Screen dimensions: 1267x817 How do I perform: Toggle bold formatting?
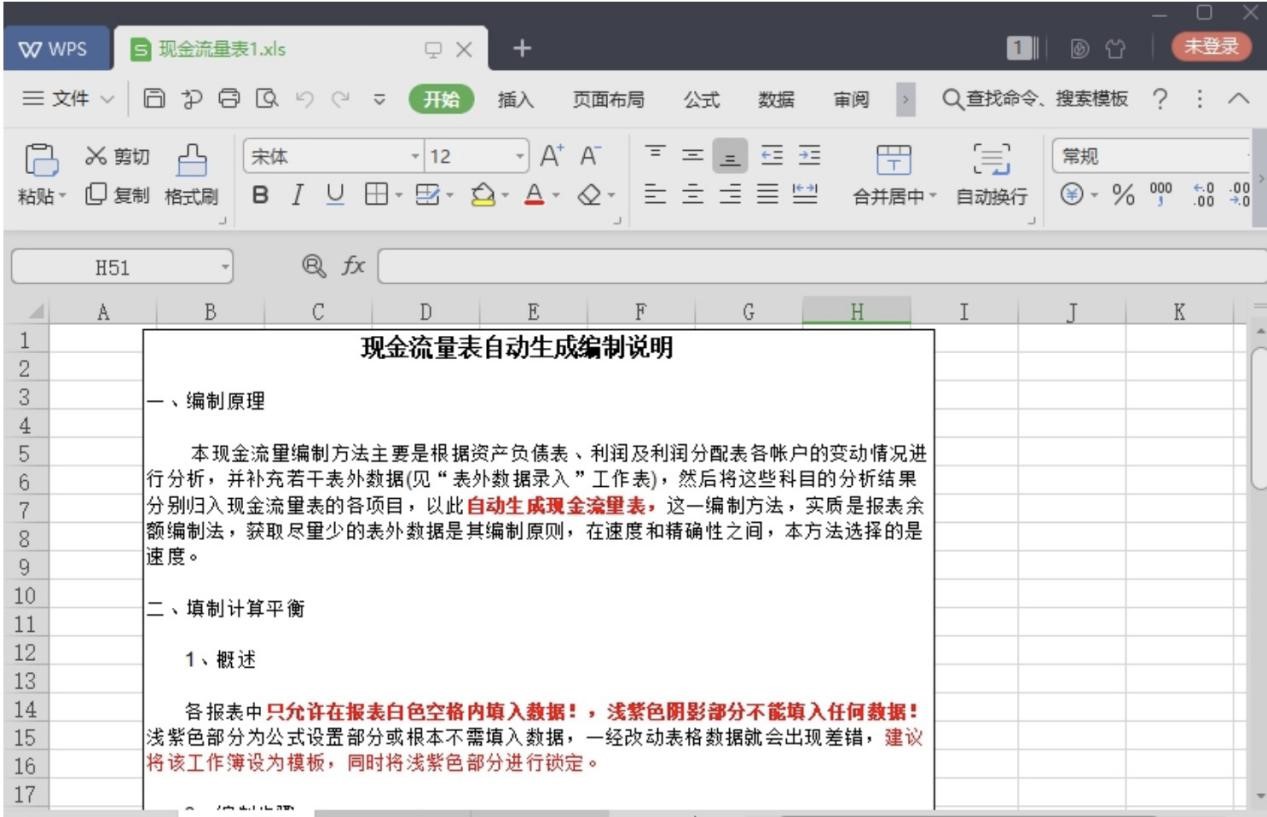[260, 195]
